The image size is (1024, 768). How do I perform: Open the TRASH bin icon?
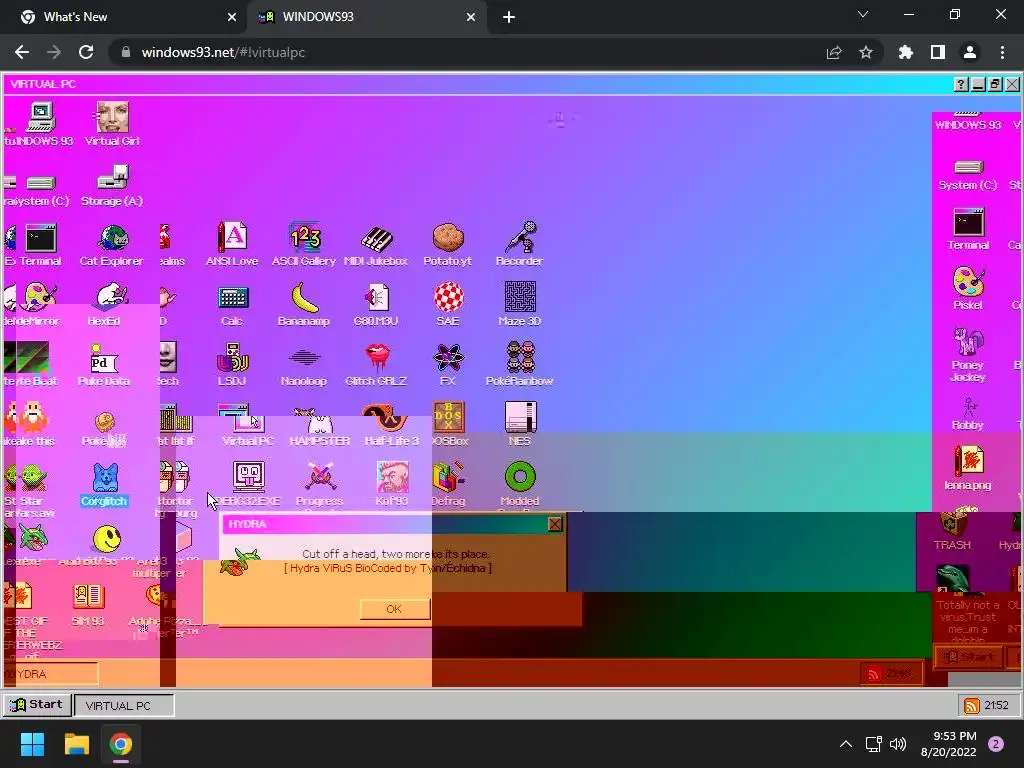pos(952,532)
